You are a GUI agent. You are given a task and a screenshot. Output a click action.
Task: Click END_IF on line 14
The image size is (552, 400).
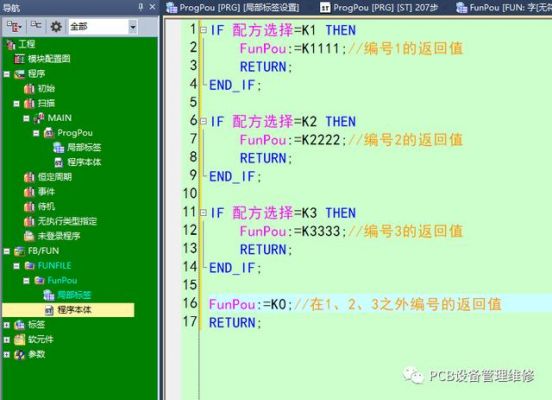[232, 268]
